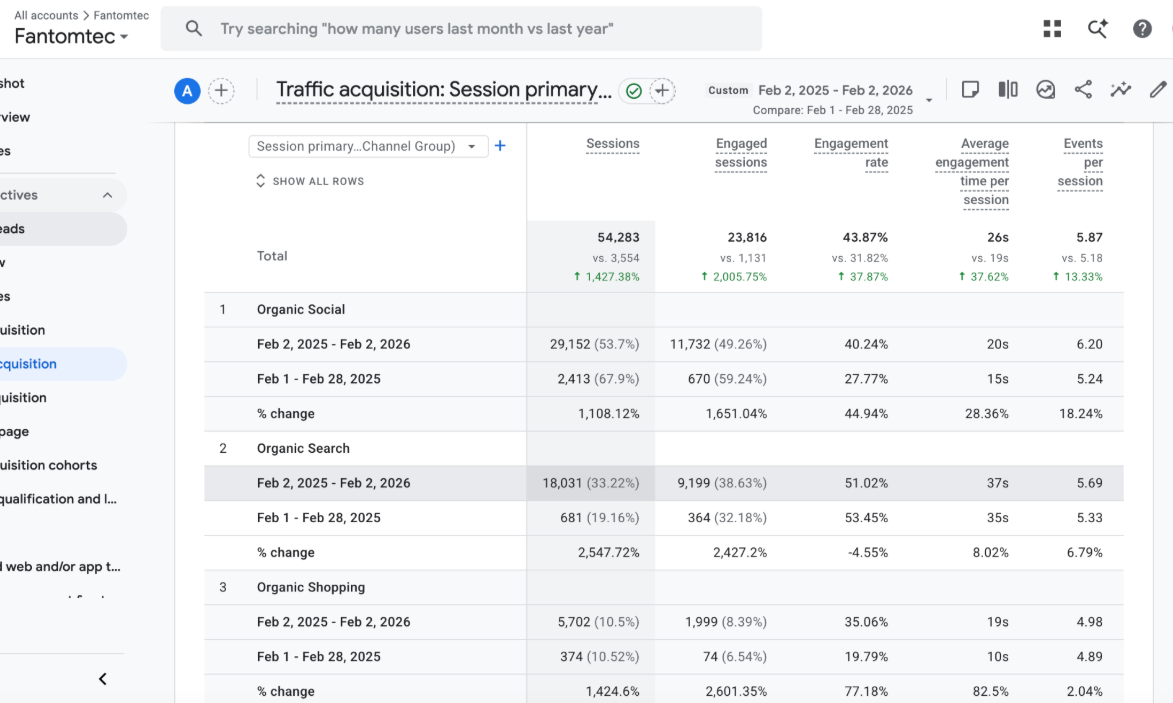The height and width of the screenshot is (703, 1173).
Task: Select the acquisition cohorts sidebar item
Action: pos(49,465)
